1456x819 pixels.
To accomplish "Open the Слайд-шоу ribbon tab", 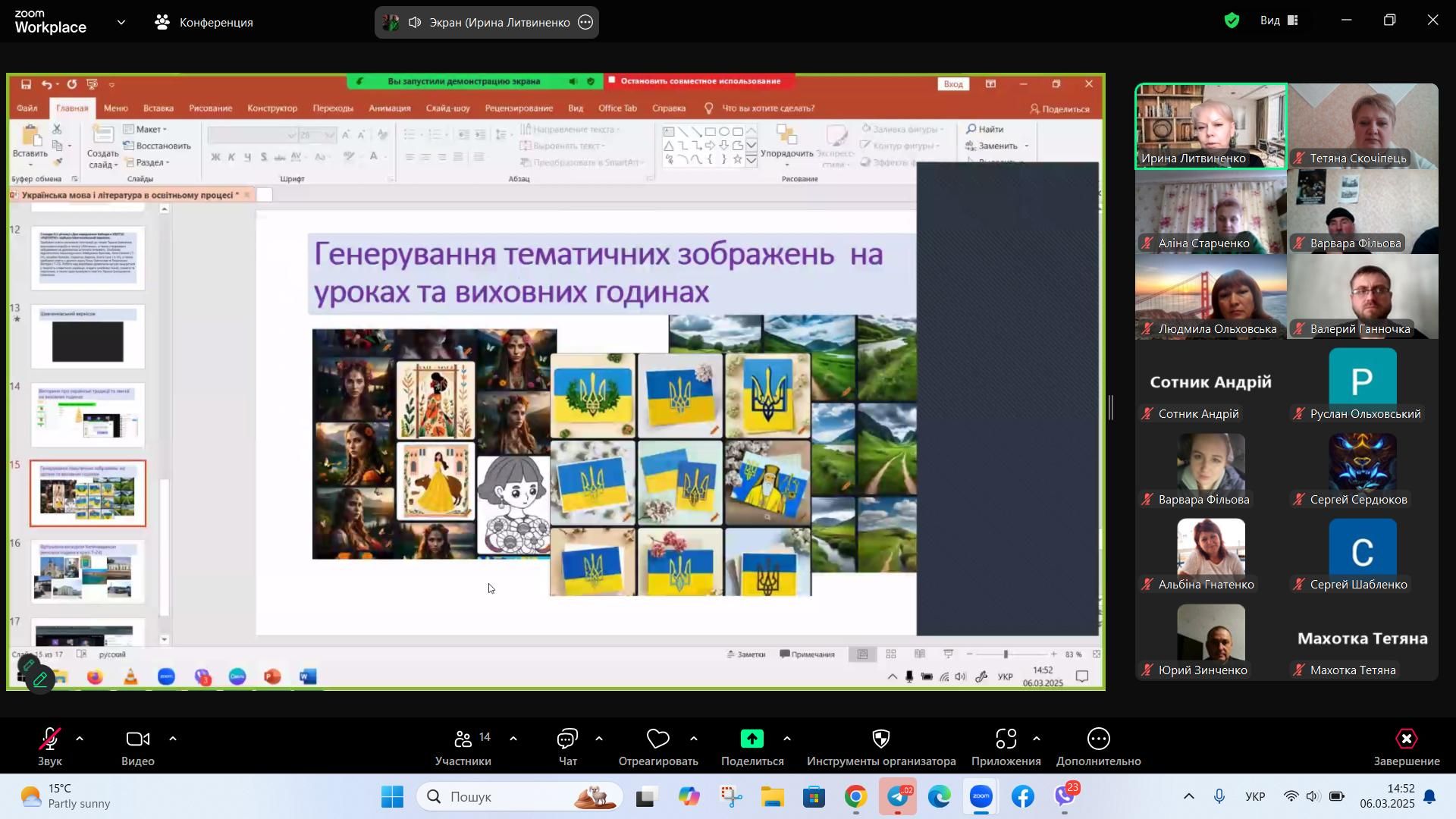I will (x=447, y=108).
